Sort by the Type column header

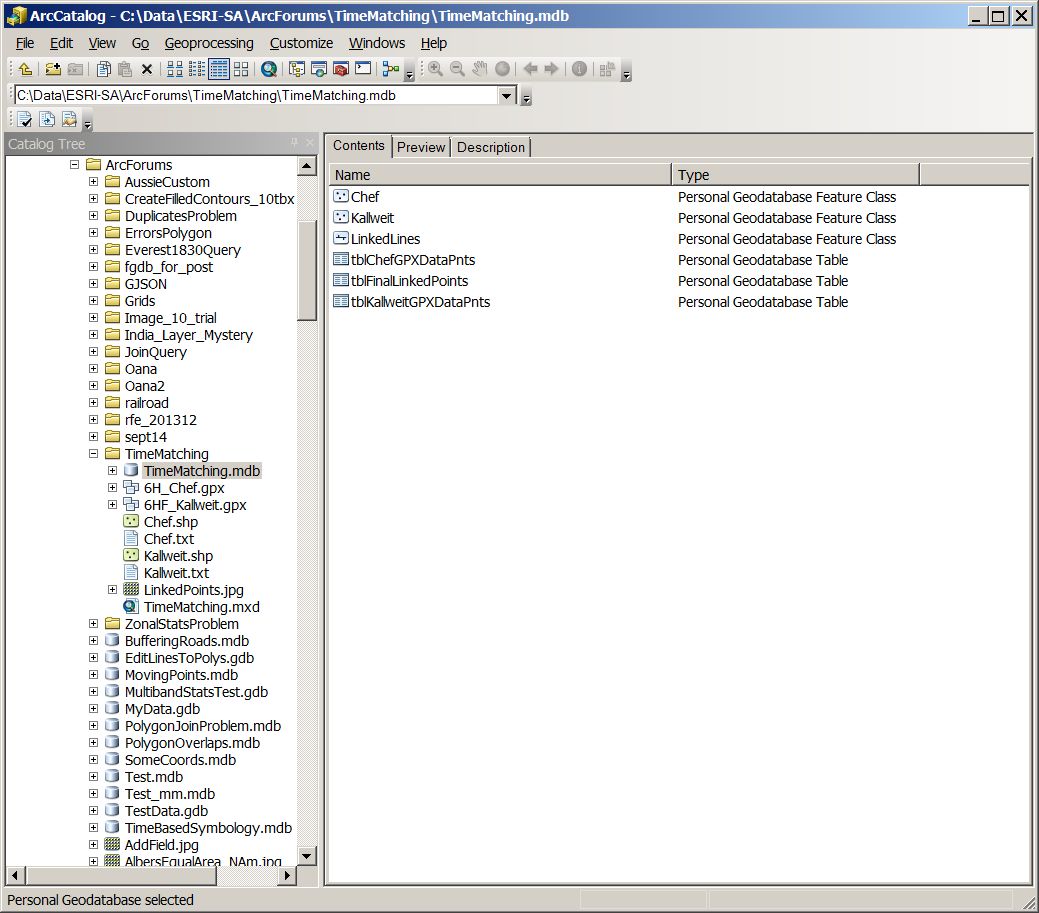click(795, 175)
